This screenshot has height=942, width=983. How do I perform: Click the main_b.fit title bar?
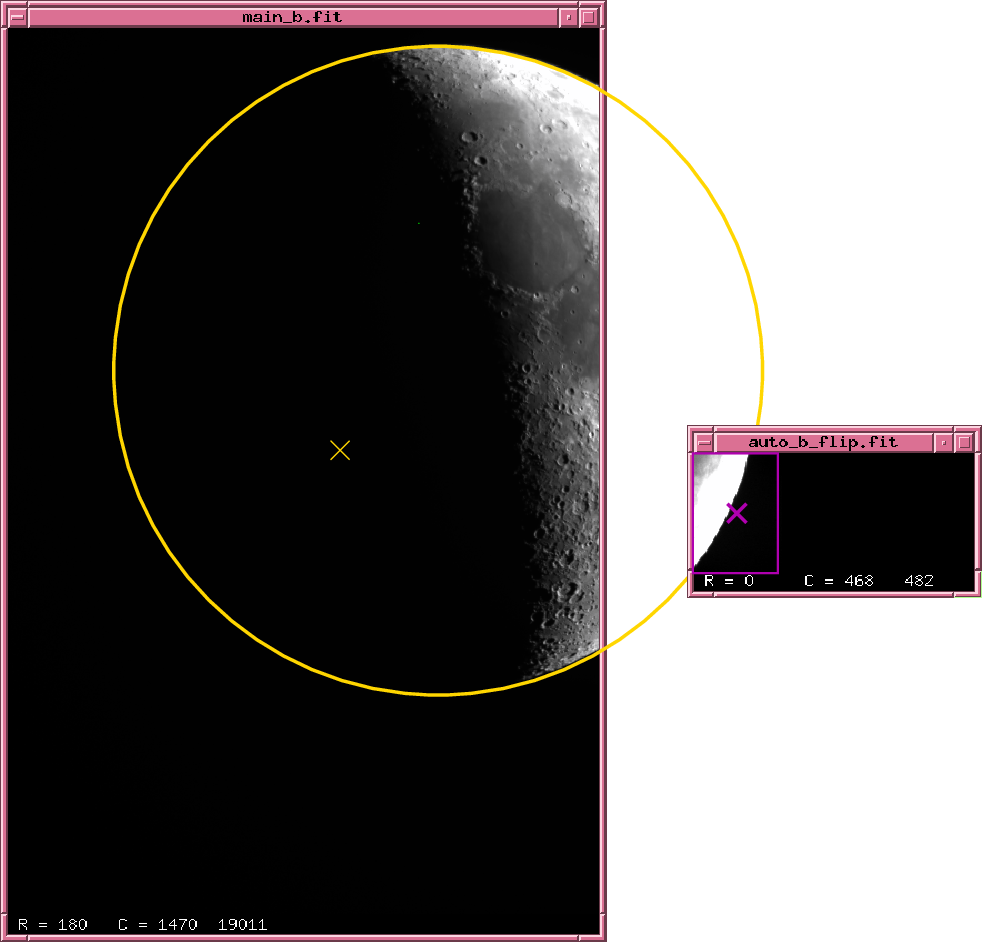[x=292, y=17]
